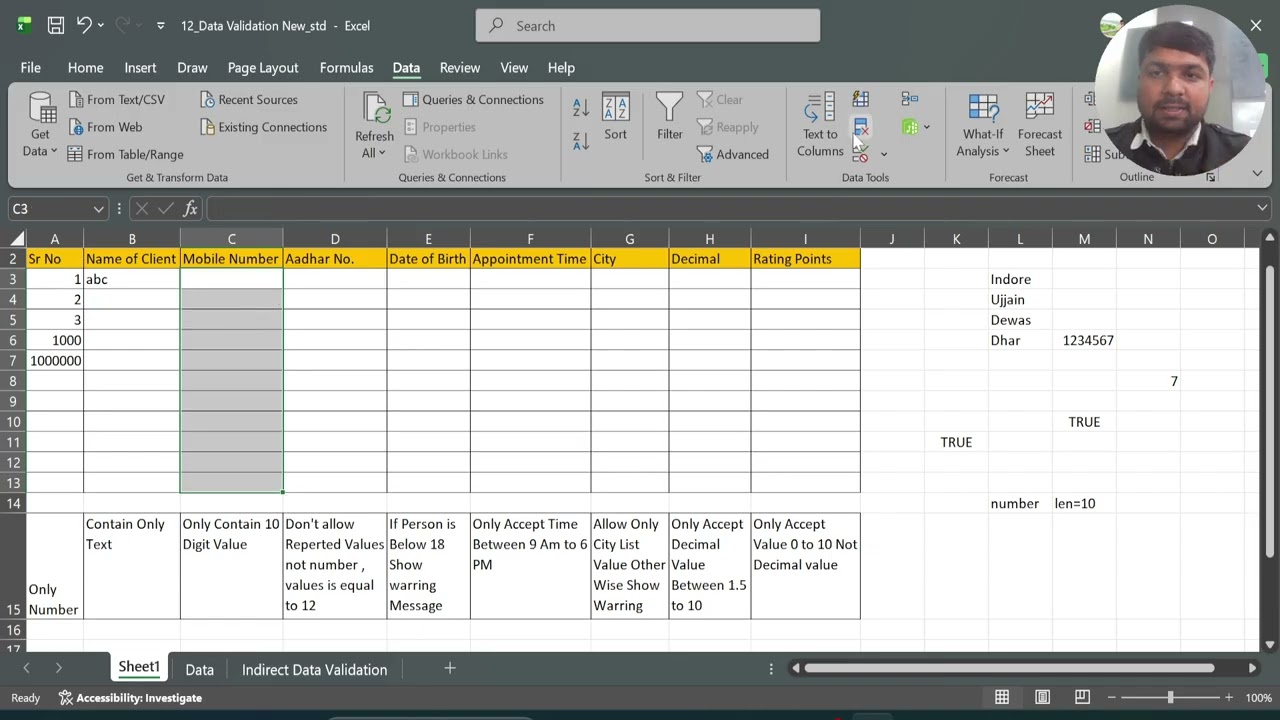Sort A to Z ascending
This screenshot has width=1280, height=720.
click(581, 108)
